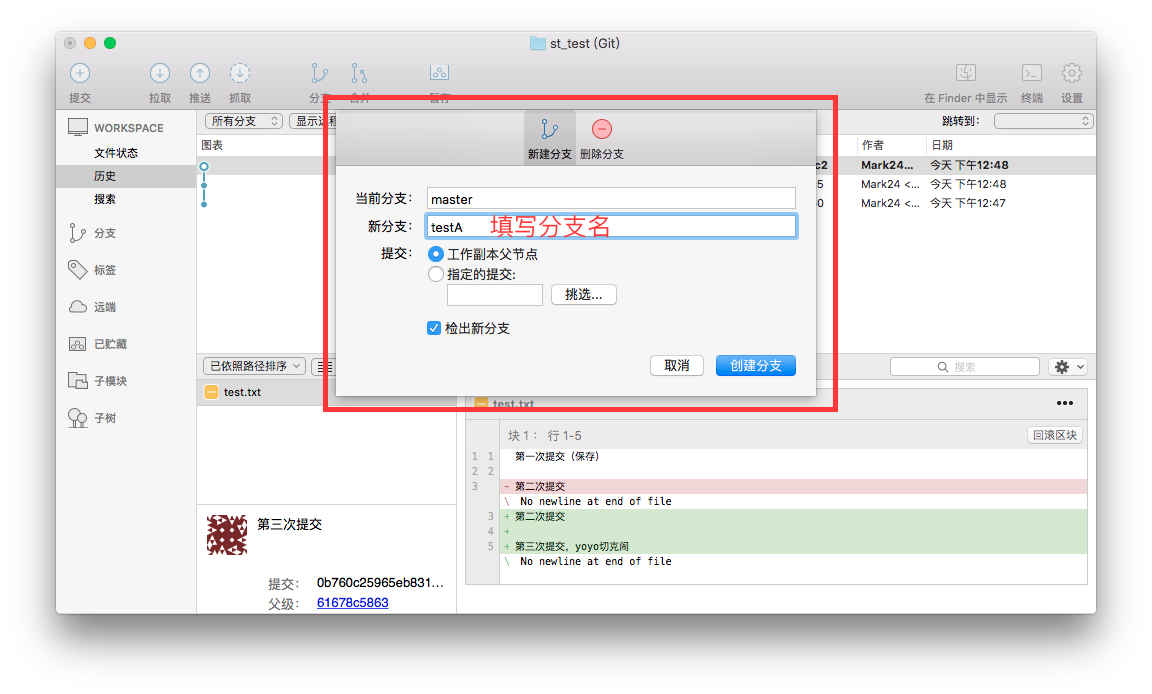Click the 推送 (Push) toolbar icon
The image size is (1152, 694).
(x=200, y=74)
